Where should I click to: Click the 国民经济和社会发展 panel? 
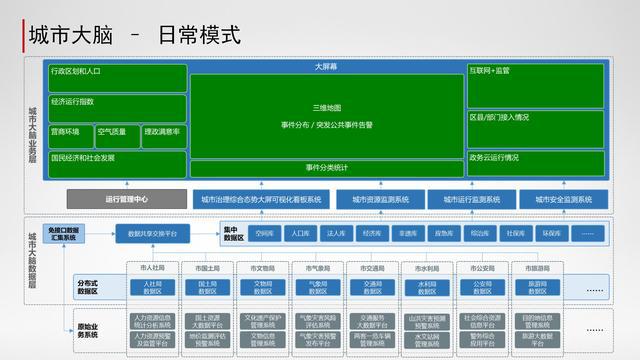(118, 164)
